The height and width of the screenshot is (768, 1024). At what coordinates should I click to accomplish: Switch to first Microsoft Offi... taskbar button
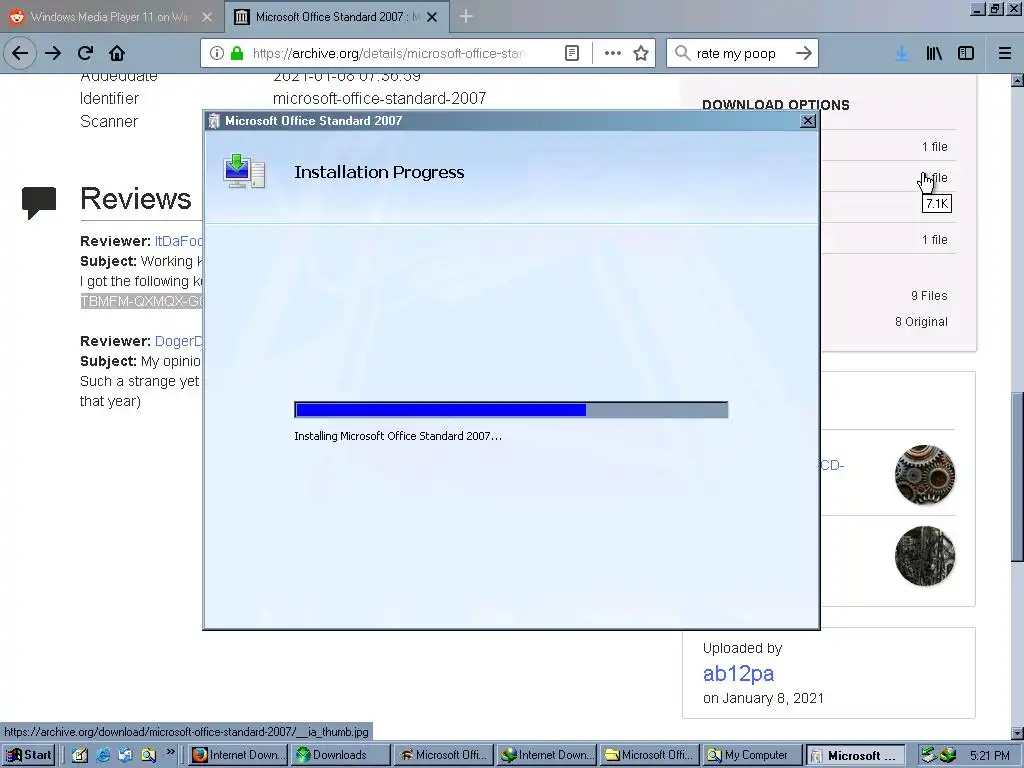pos(443,755)
